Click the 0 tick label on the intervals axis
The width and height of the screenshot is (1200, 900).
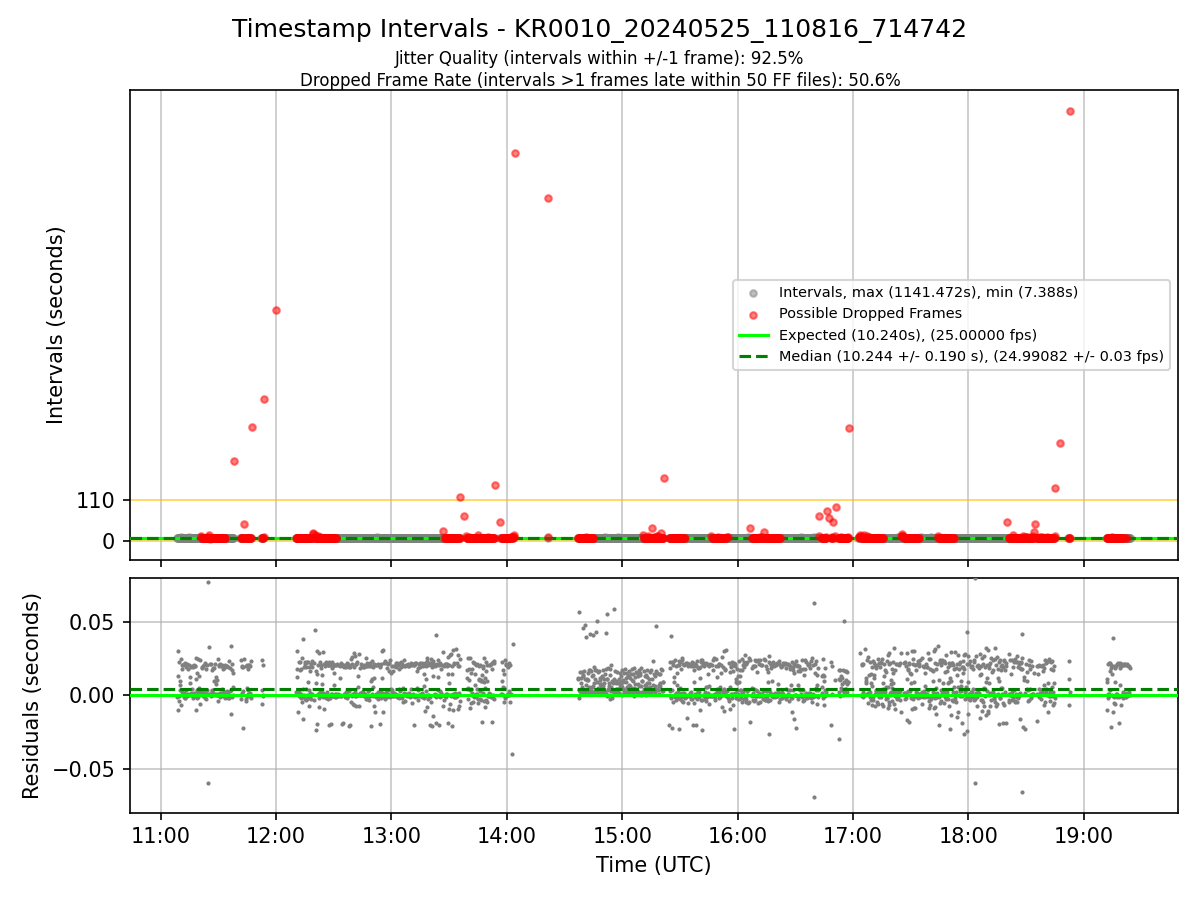coord(110,540)
